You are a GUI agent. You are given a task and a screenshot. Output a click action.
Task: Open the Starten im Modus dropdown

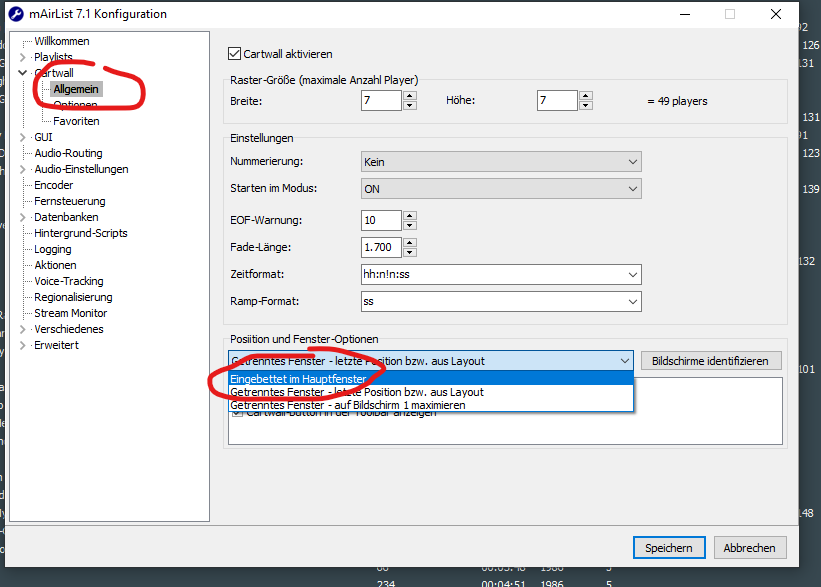pyautogui.click(x=501, y=189)
